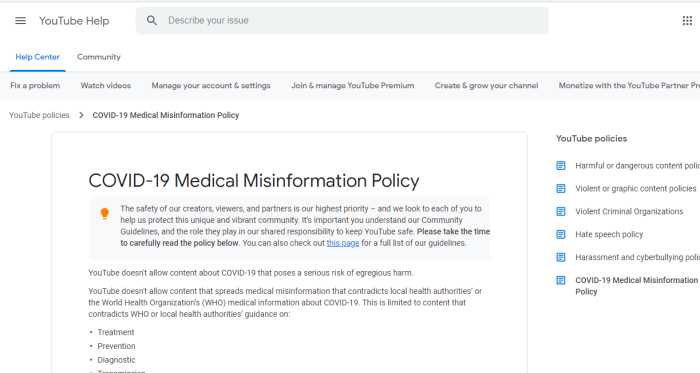Click the orange lightbulb tip icon
Viewport: 700px width, 373px height.
[104, 214]
